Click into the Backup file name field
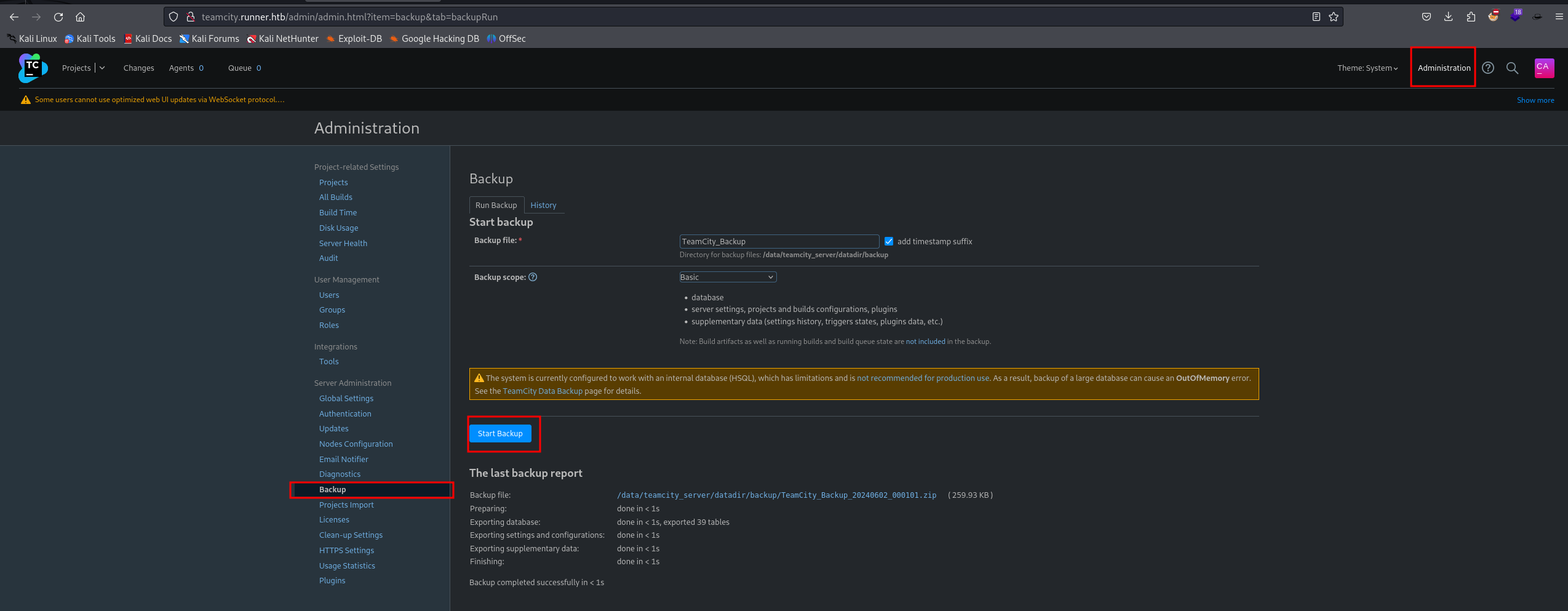The height and width of the screenshot is (611, 1568). (779, 241)
